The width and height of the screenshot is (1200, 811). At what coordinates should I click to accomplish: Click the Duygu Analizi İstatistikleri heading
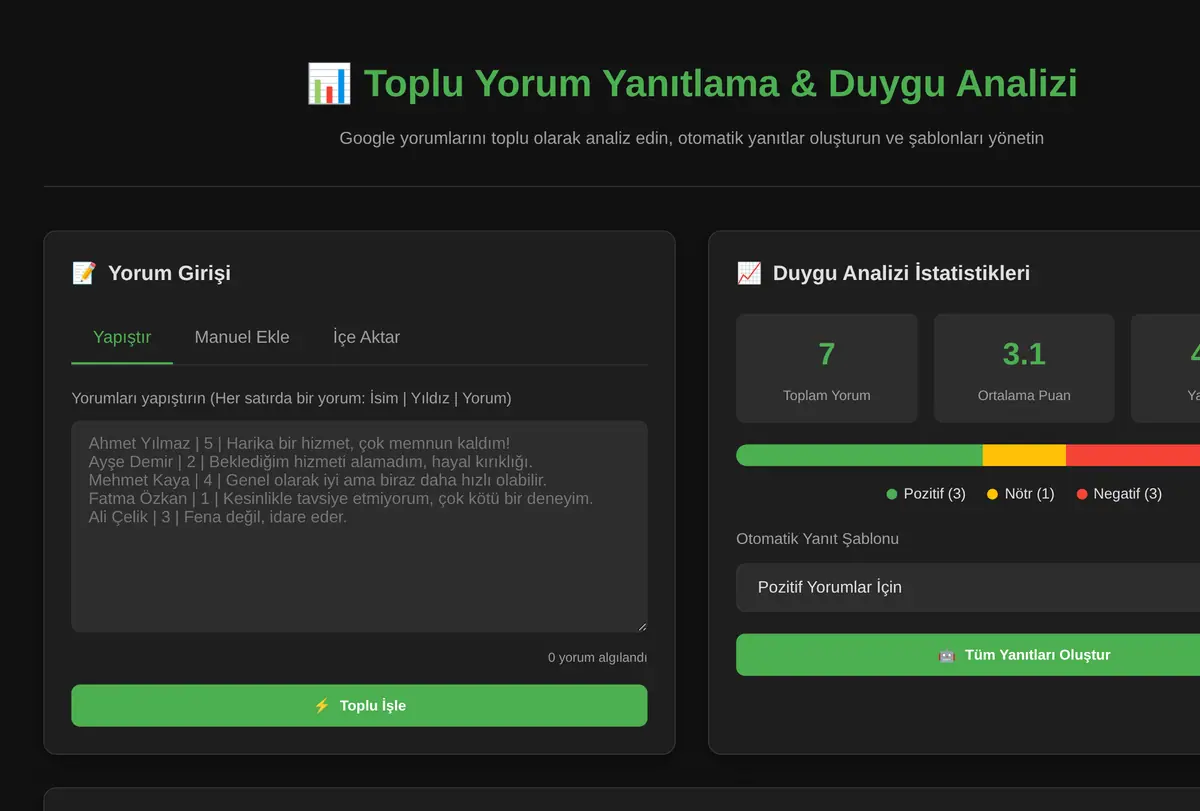(901, 273)
